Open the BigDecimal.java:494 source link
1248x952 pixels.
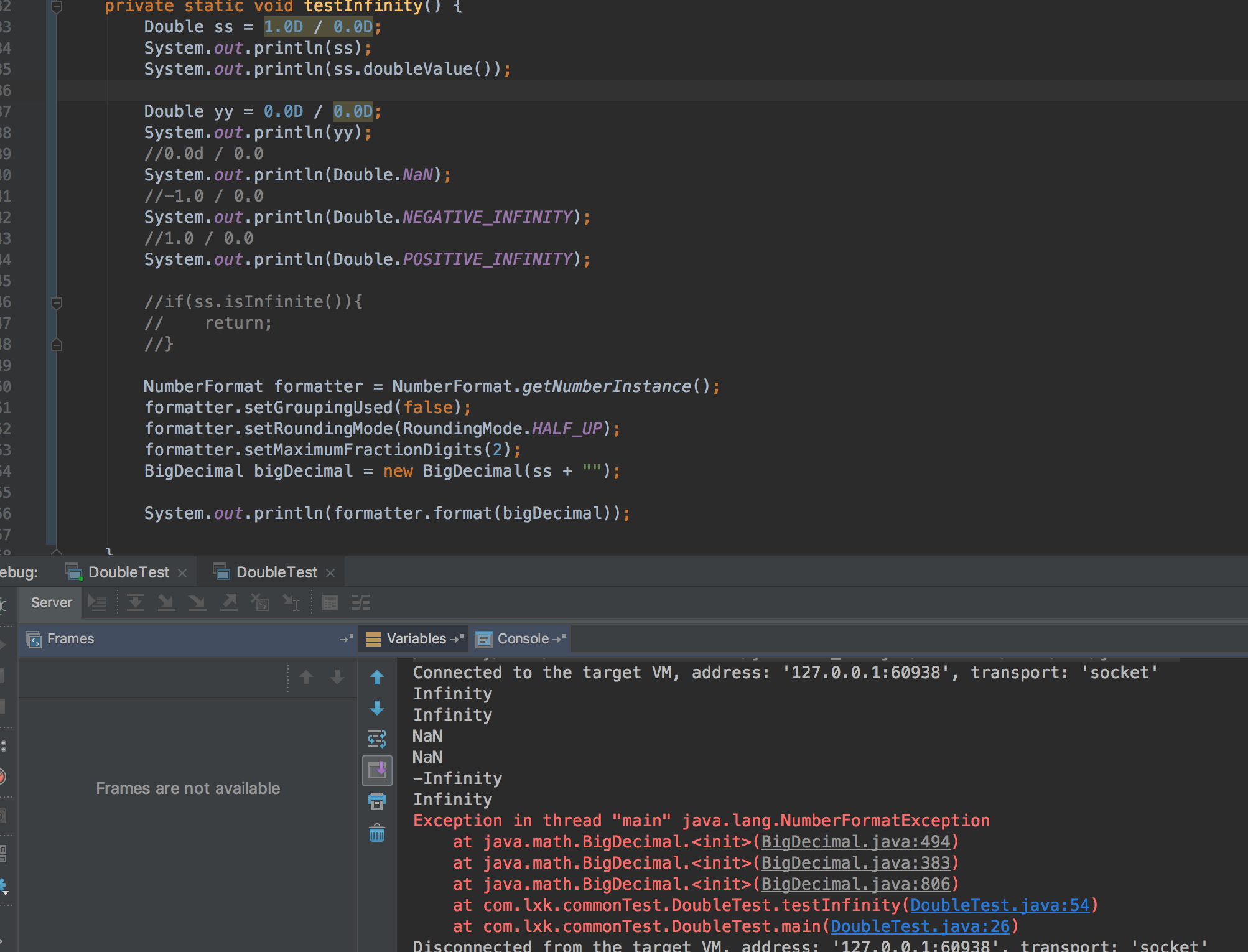855,842
